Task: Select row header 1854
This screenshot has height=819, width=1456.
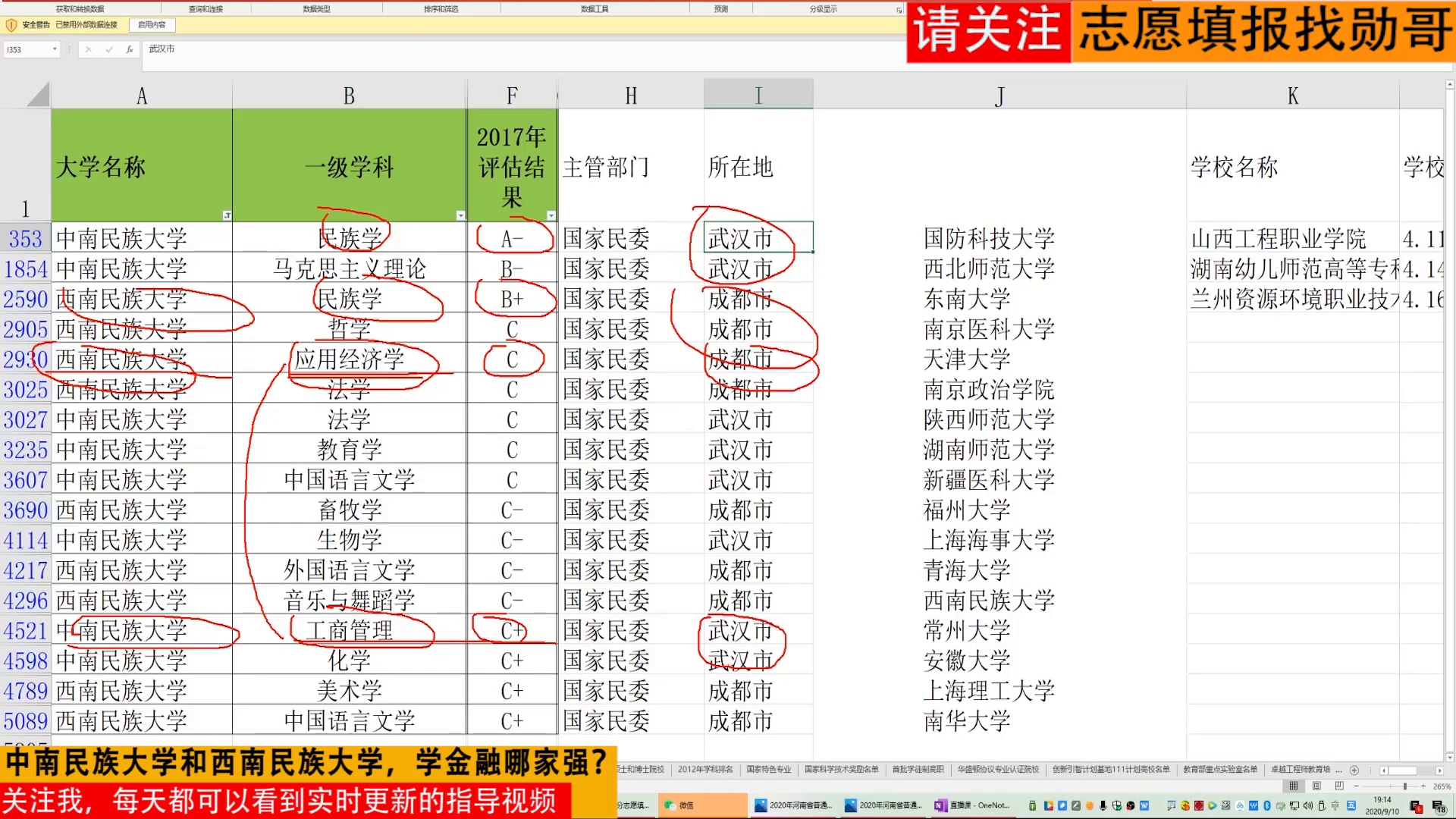Action: [25, 268]
